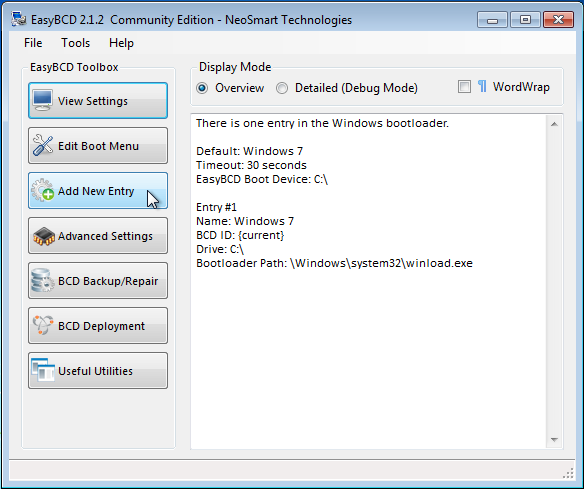The image size is (584, 489).
Task: Click the 'Timeout: 30 seconds' line
Action: click(x=251, y=165)
